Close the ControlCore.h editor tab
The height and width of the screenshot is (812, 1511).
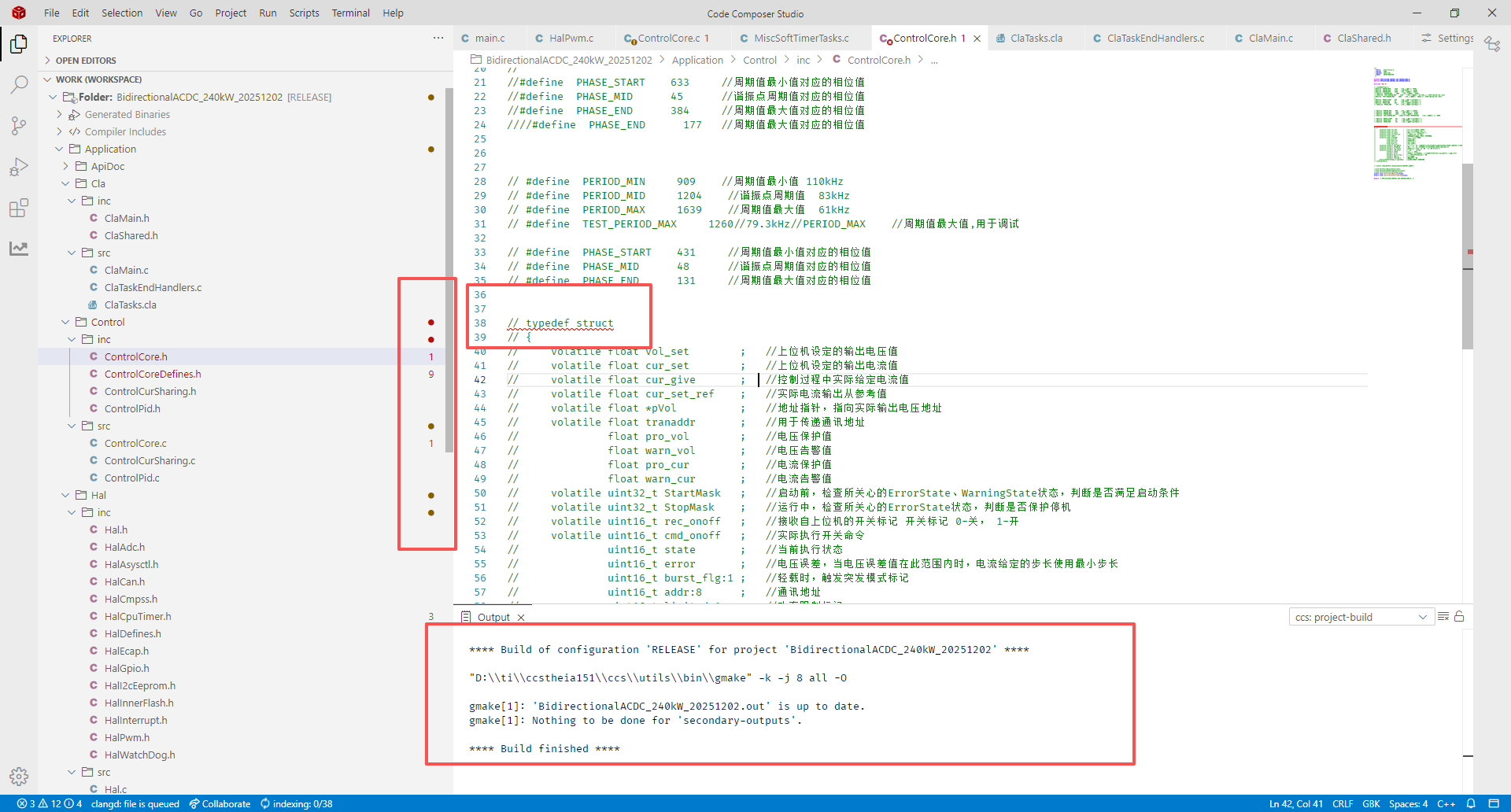pos(977,39)
